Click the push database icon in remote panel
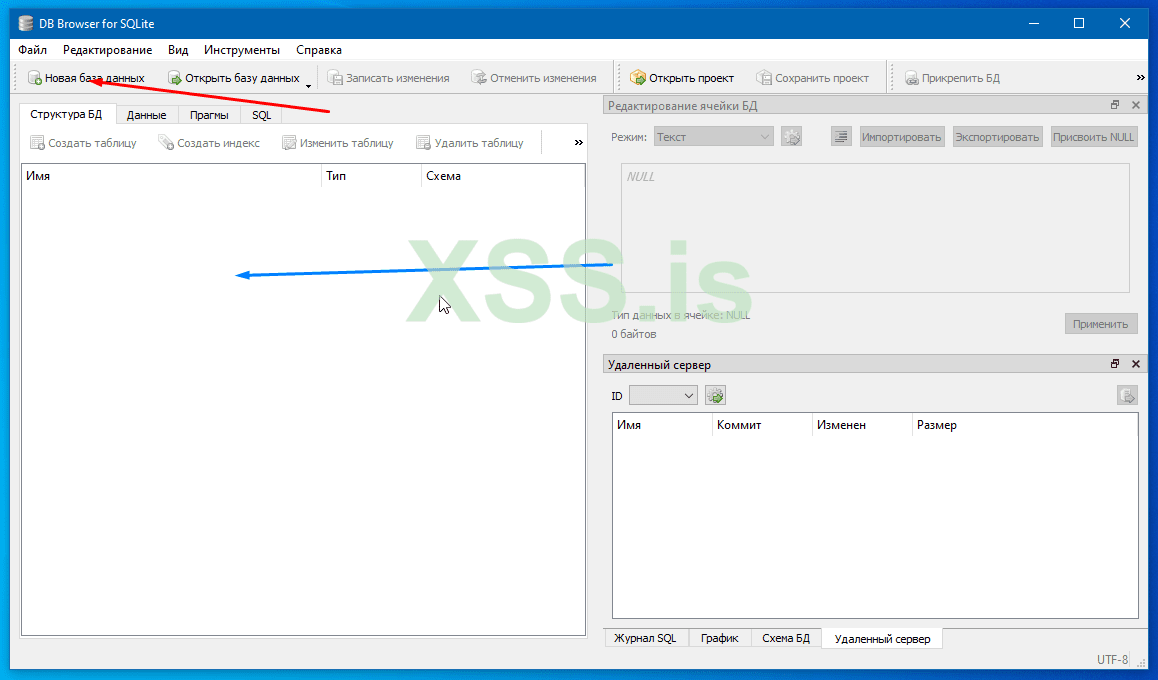This screenshot has height=680, width=1158. 1127,395
